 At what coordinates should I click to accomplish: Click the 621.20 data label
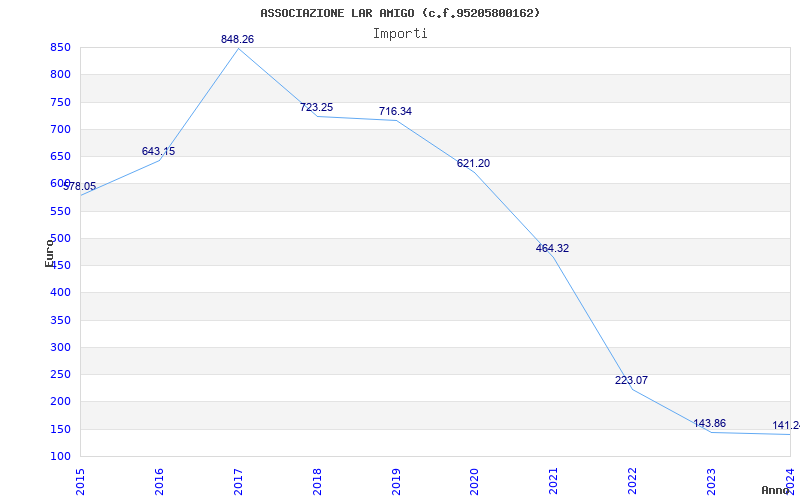tap(473, 163)
